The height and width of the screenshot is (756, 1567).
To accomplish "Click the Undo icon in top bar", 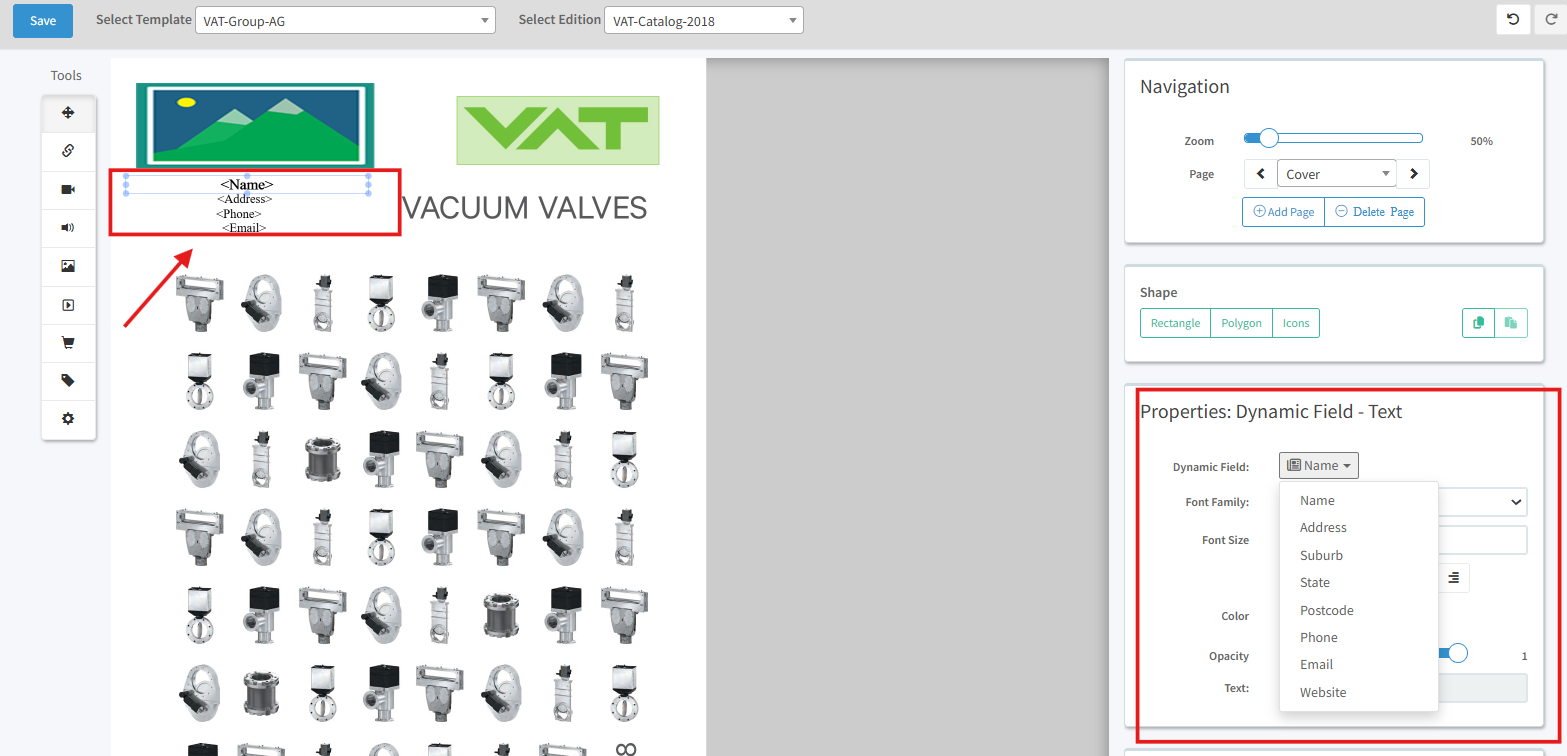I will [1513, 20].
